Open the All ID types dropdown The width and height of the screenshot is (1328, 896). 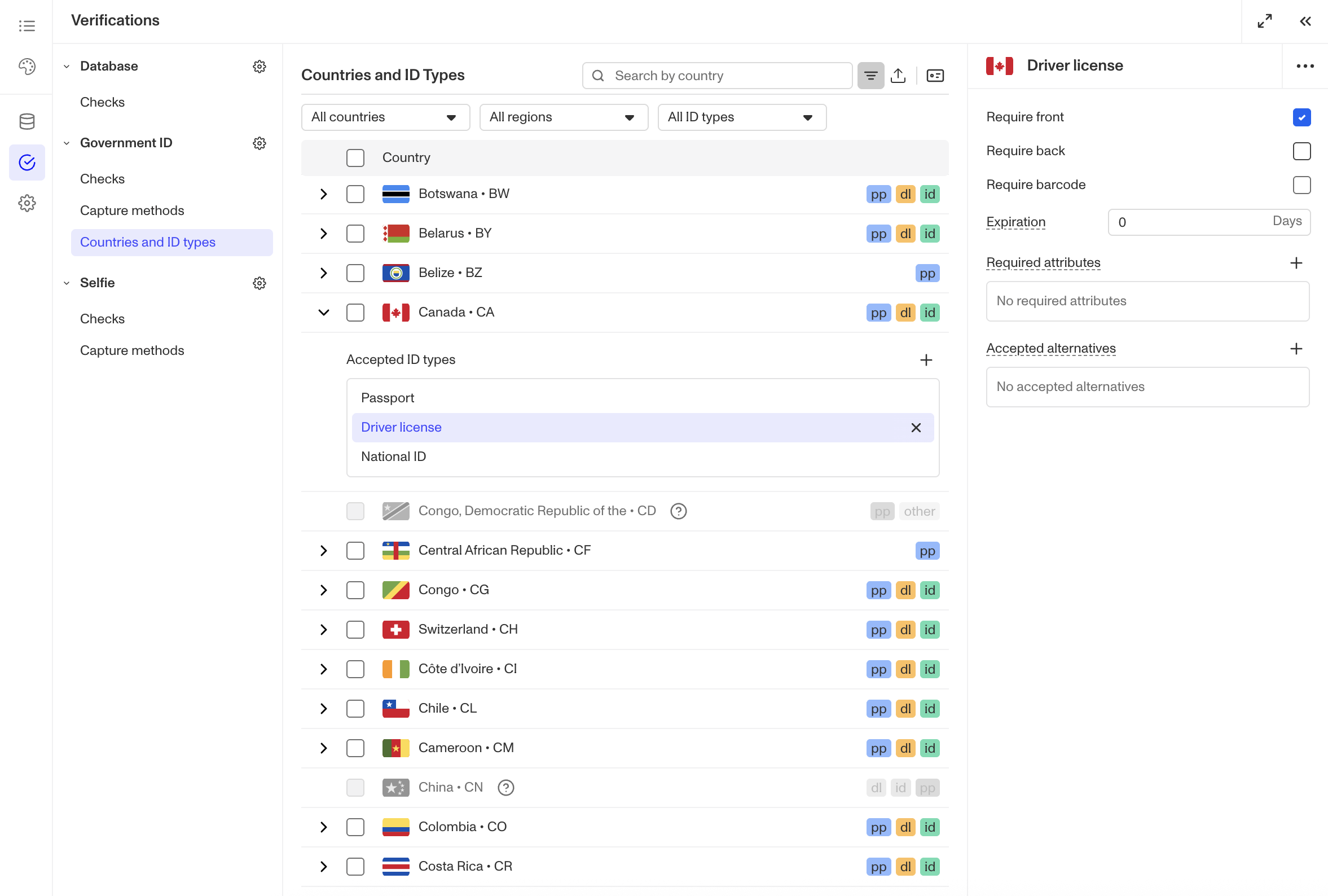(x=741, y=117)
